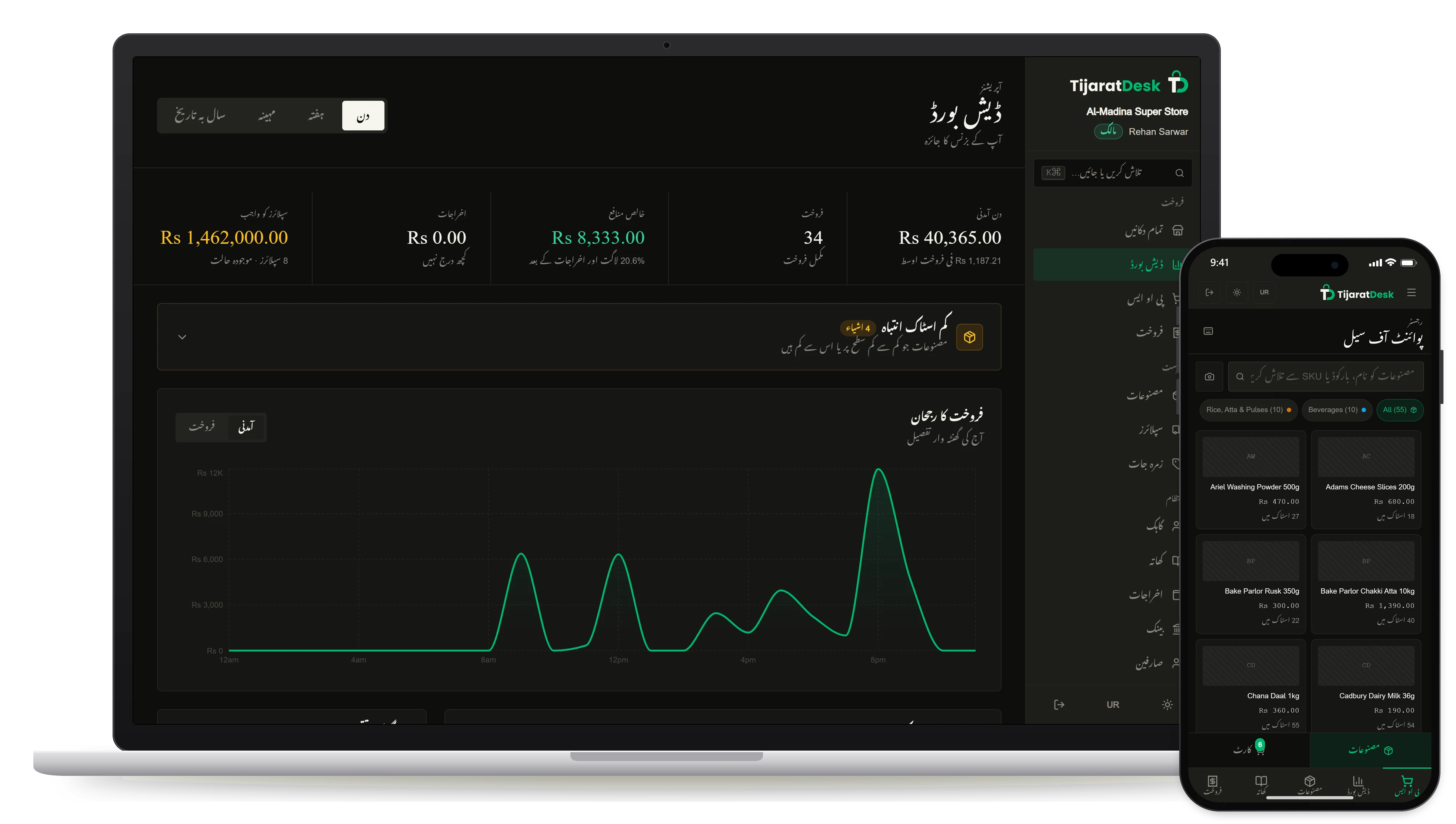Viewport: 1456px width, 824px height.
Task: Click the sun theme icon in laptop sidebar
Action: pos(1167,705)
